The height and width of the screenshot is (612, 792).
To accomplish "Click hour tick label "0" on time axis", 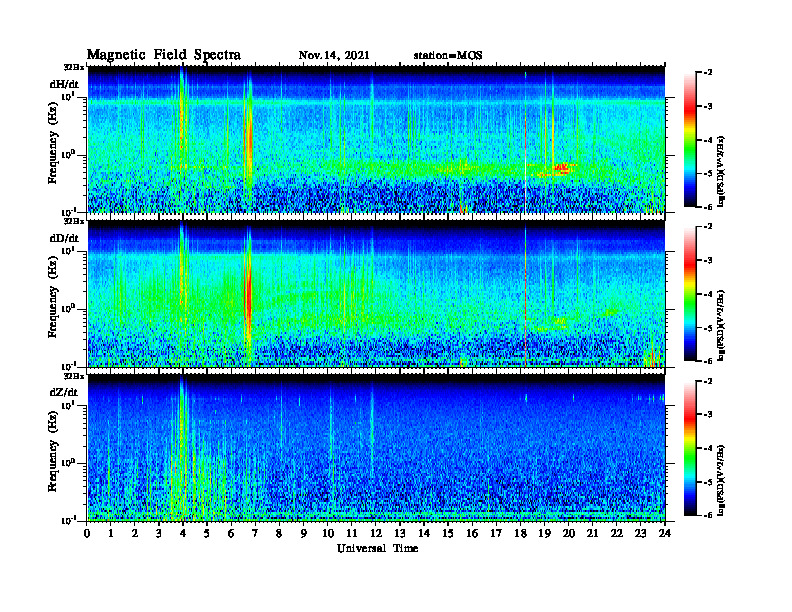I will coord(87,533).
